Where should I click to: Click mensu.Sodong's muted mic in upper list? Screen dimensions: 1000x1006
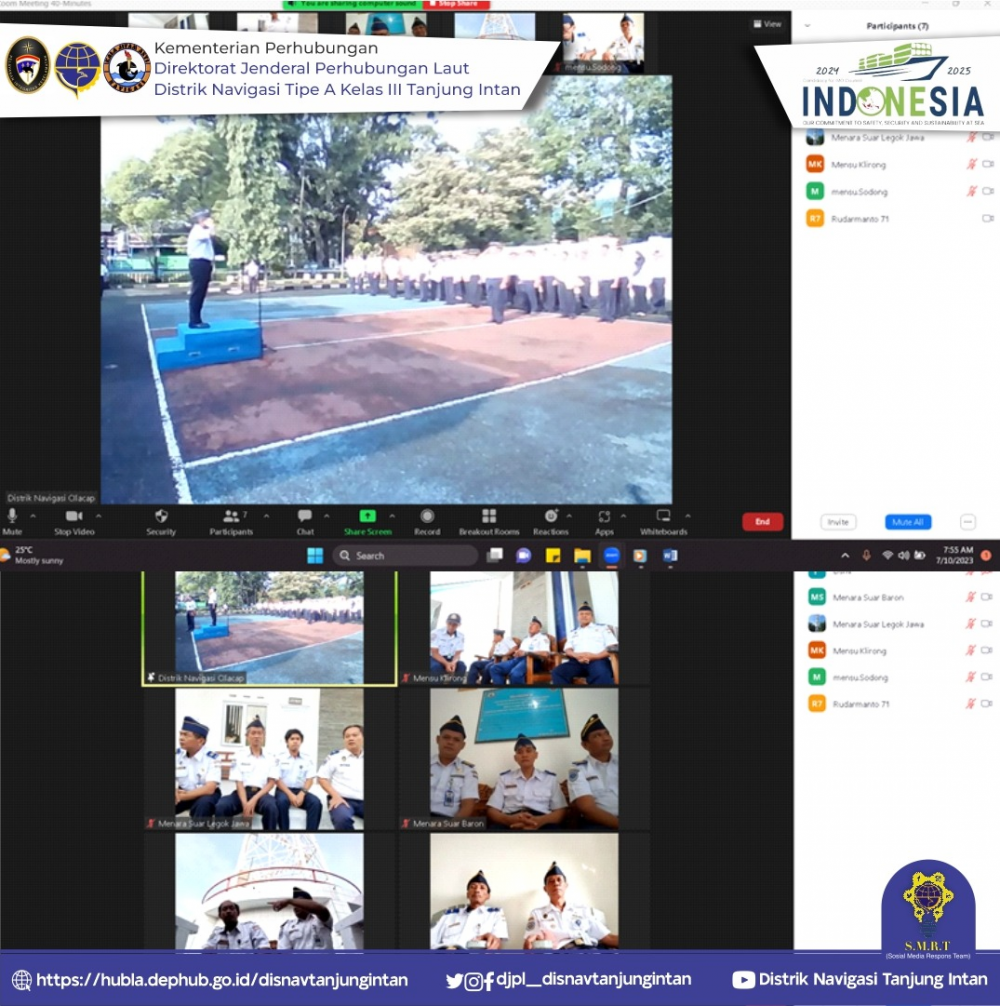tap(972, 191)
